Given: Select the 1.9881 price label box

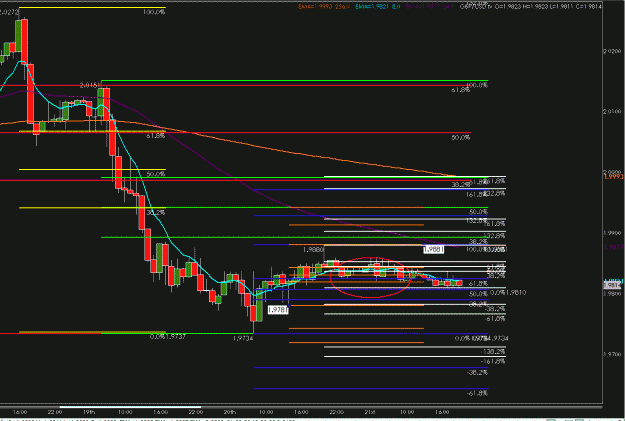Looking at the screenshot, I should click(433, 250).
